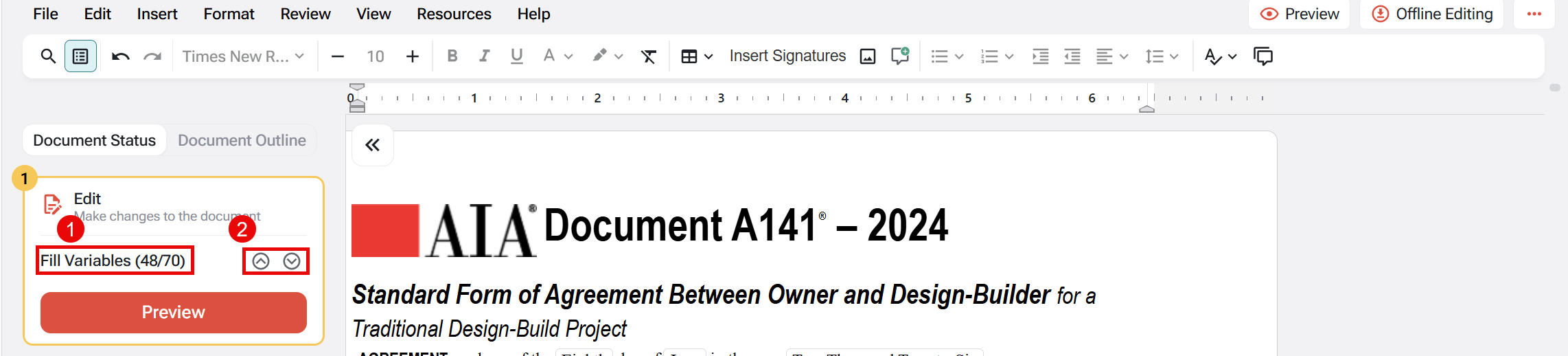Add a new comment

tap(900, 56)
